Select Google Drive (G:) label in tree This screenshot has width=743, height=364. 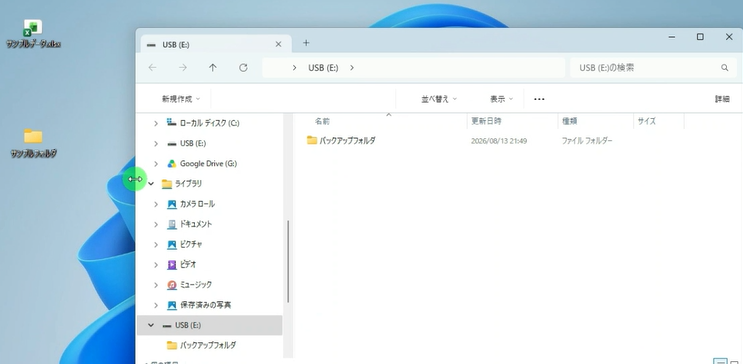(x=208, y=164)
